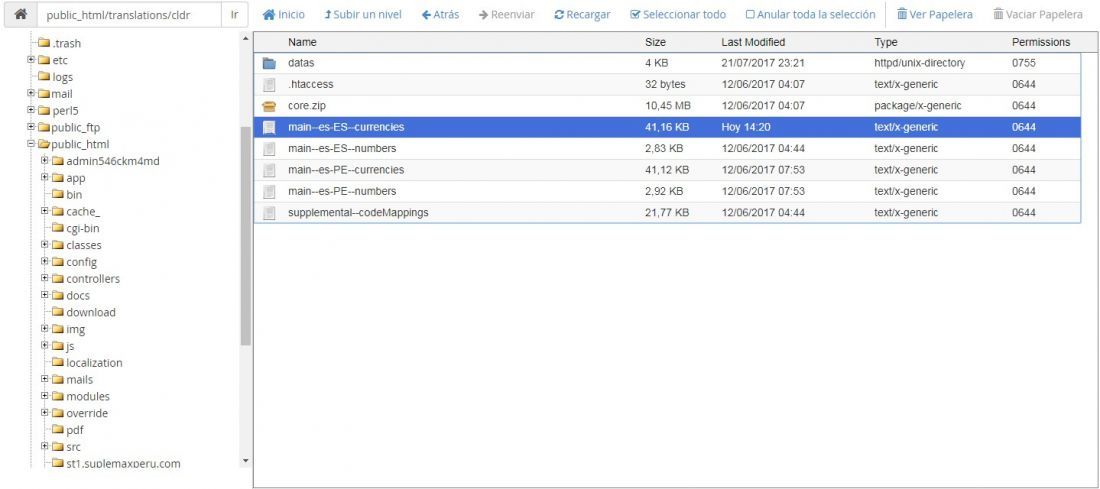Expand the etc folder in tree
The height and width of the screenshot is (489, 1100).
(31, 60)
